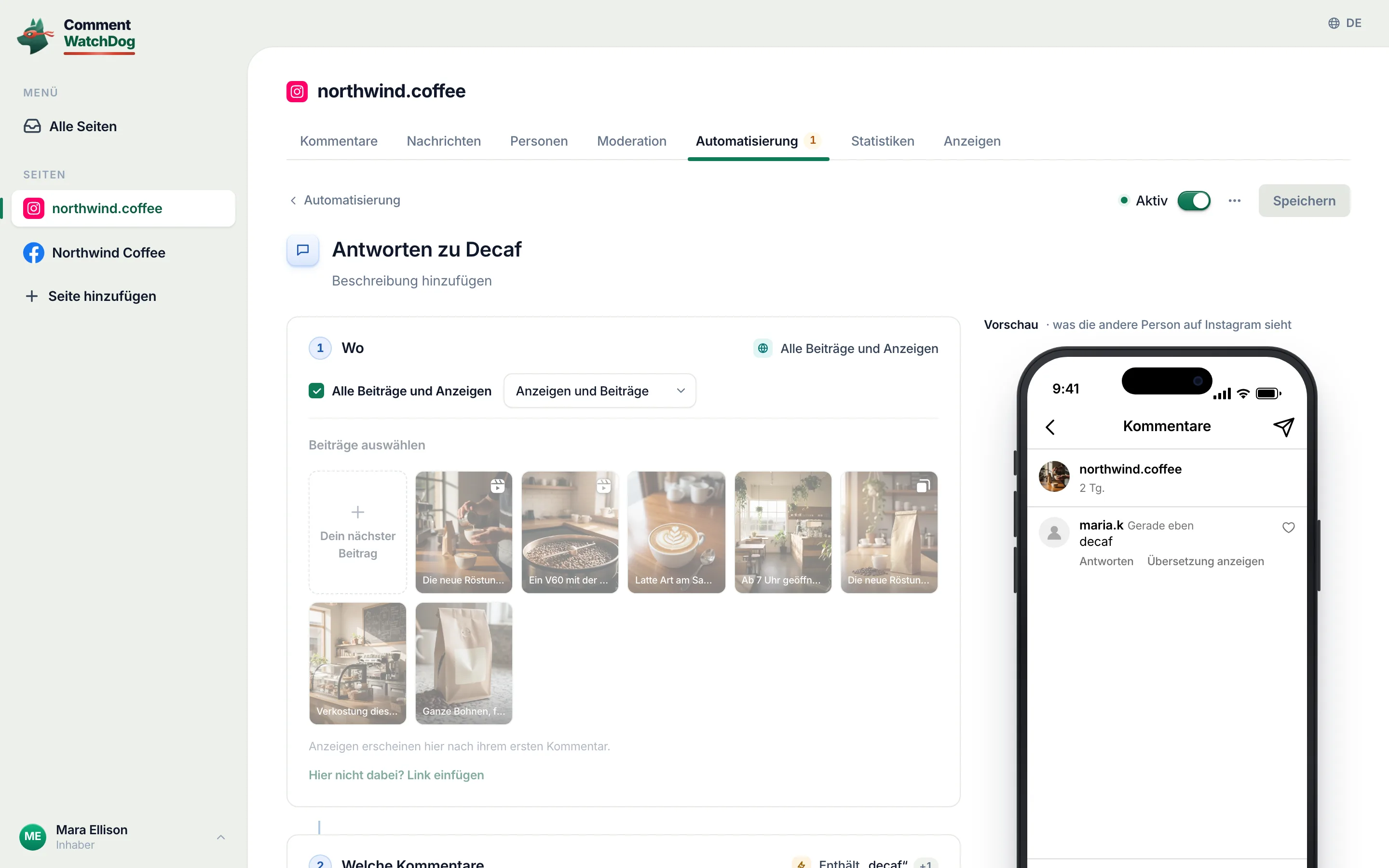The width and height of the screenshot is (1389, 868).
Task: Click the Instagram icon in the page header
Action: (x=297, y=91)
